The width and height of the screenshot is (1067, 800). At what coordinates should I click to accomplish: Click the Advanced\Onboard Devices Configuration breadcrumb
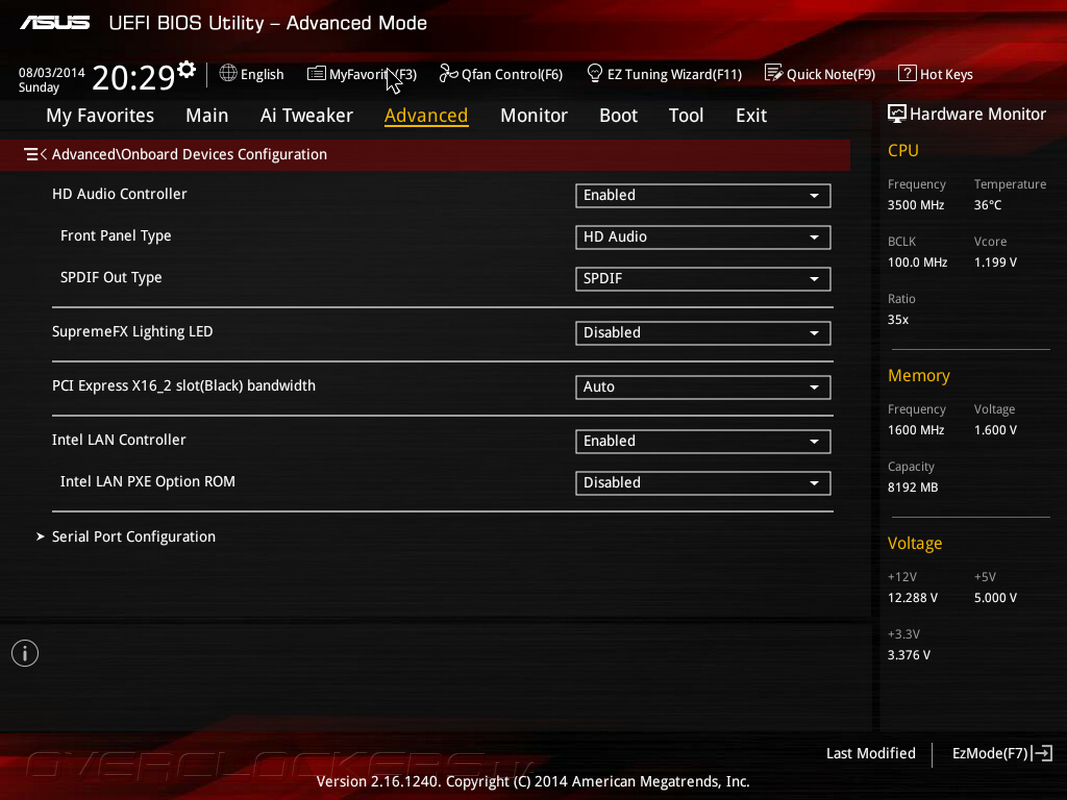tap(189, 154)
